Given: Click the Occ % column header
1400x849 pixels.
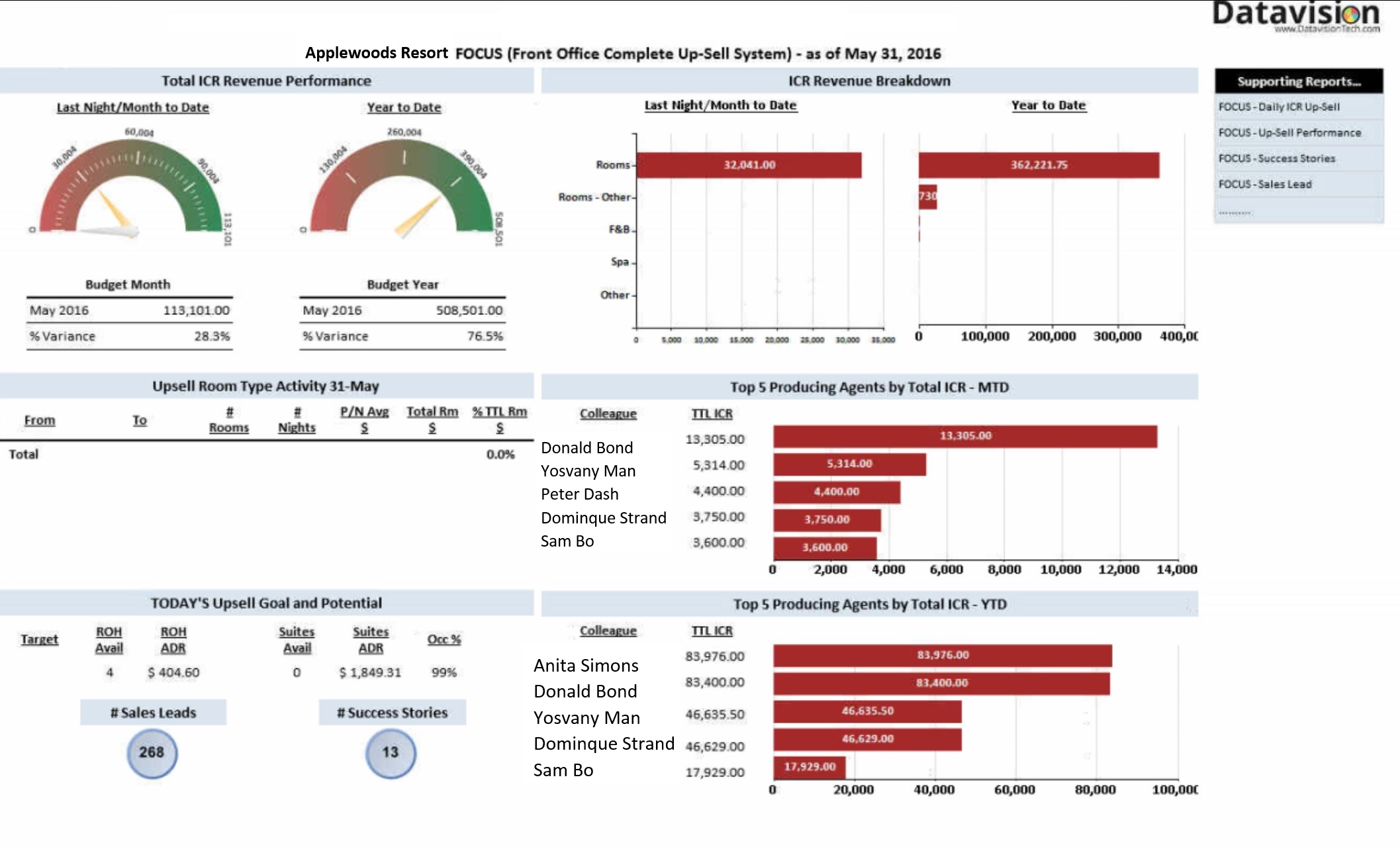Looking at the screenshot, I should coord(443,639).
